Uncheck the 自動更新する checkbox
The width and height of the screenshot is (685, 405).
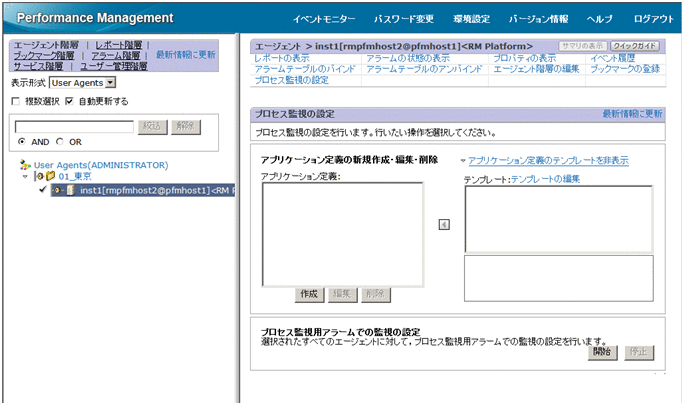coord(69,101)
